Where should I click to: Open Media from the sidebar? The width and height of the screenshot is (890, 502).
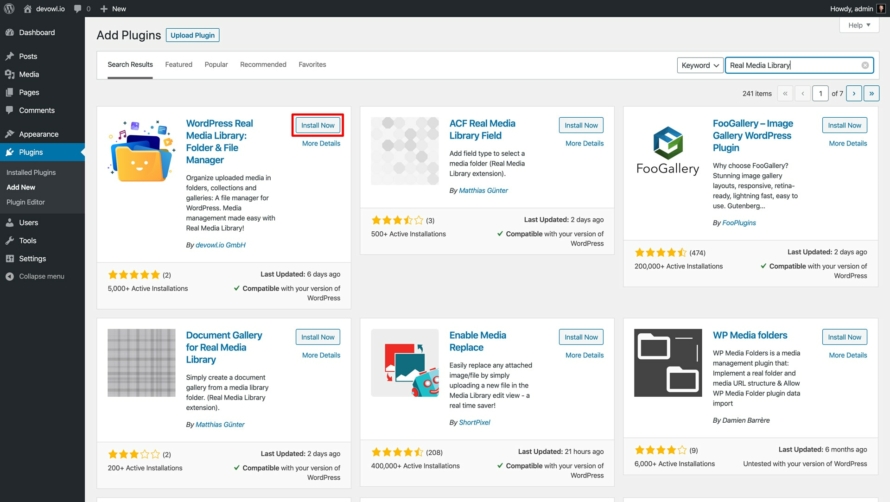tap(29, 74)
